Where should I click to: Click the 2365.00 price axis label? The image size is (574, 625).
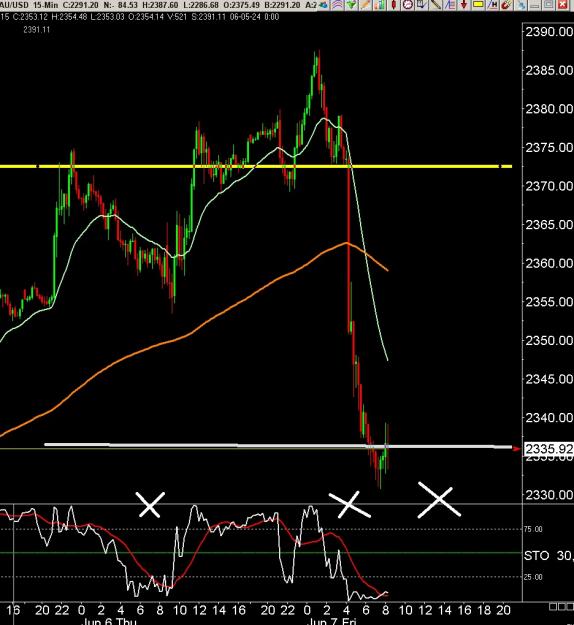pos(549,224)
